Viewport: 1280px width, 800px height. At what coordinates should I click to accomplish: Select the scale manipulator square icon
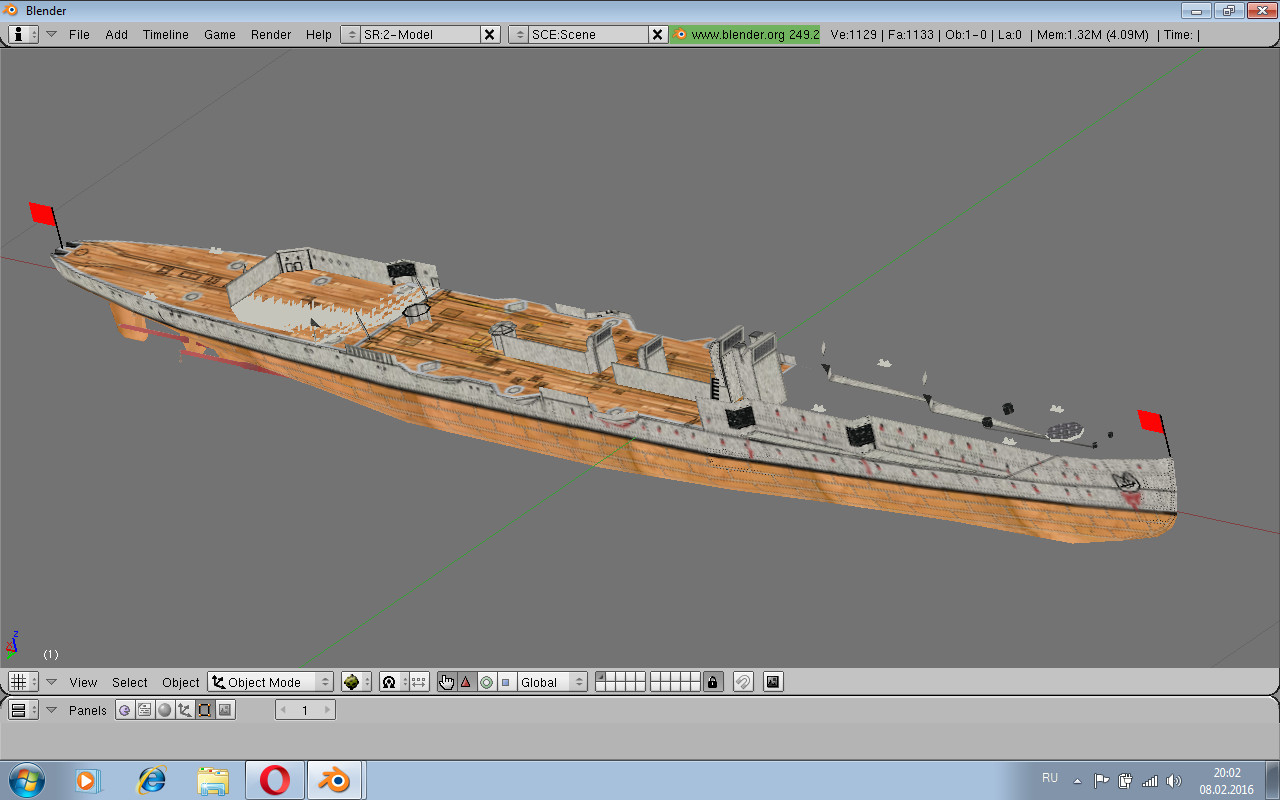[x=505, y=682]
